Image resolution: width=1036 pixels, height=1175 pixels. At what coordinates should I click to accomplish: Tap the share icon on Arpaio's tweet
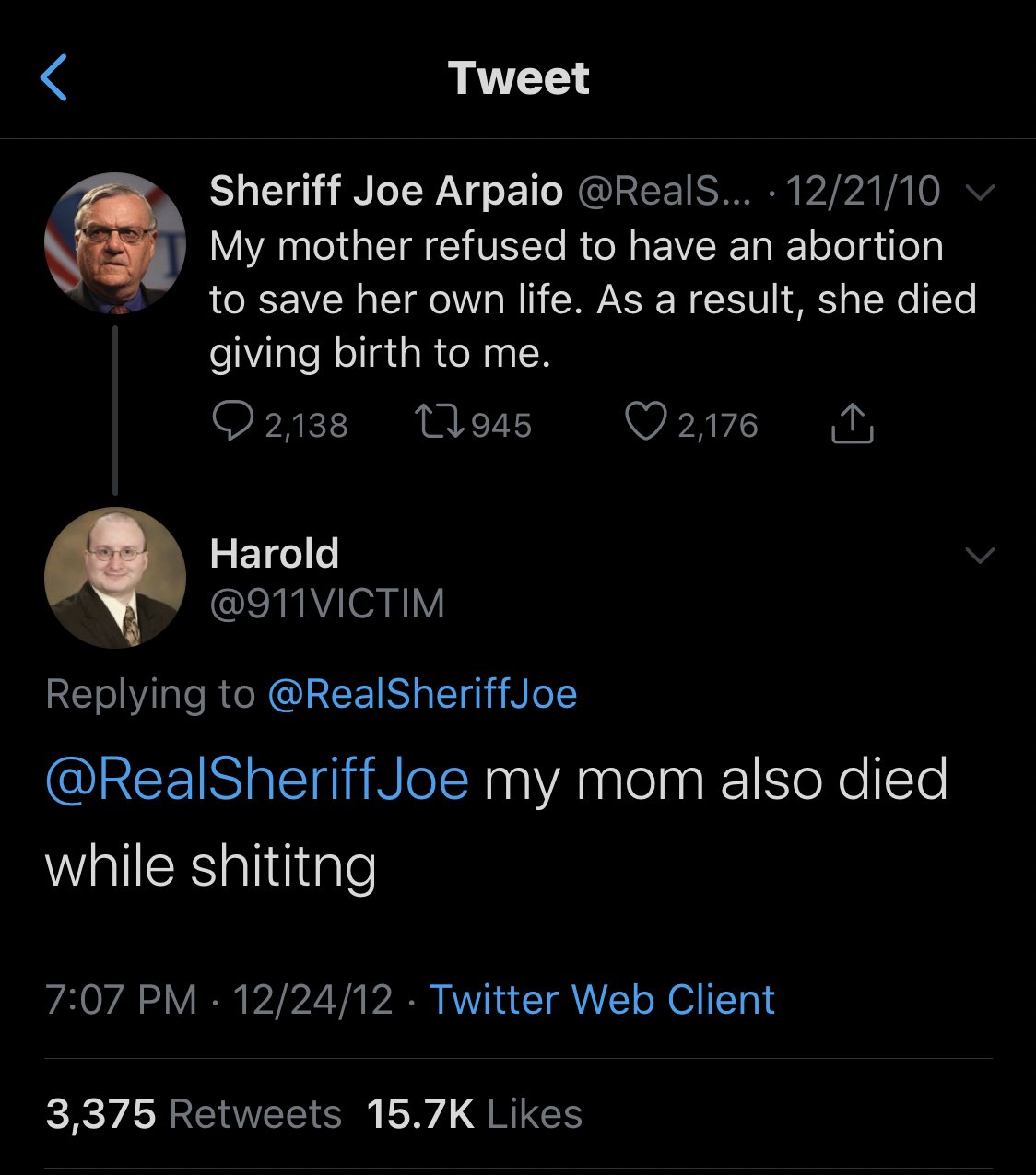click(x=852, y=424)
